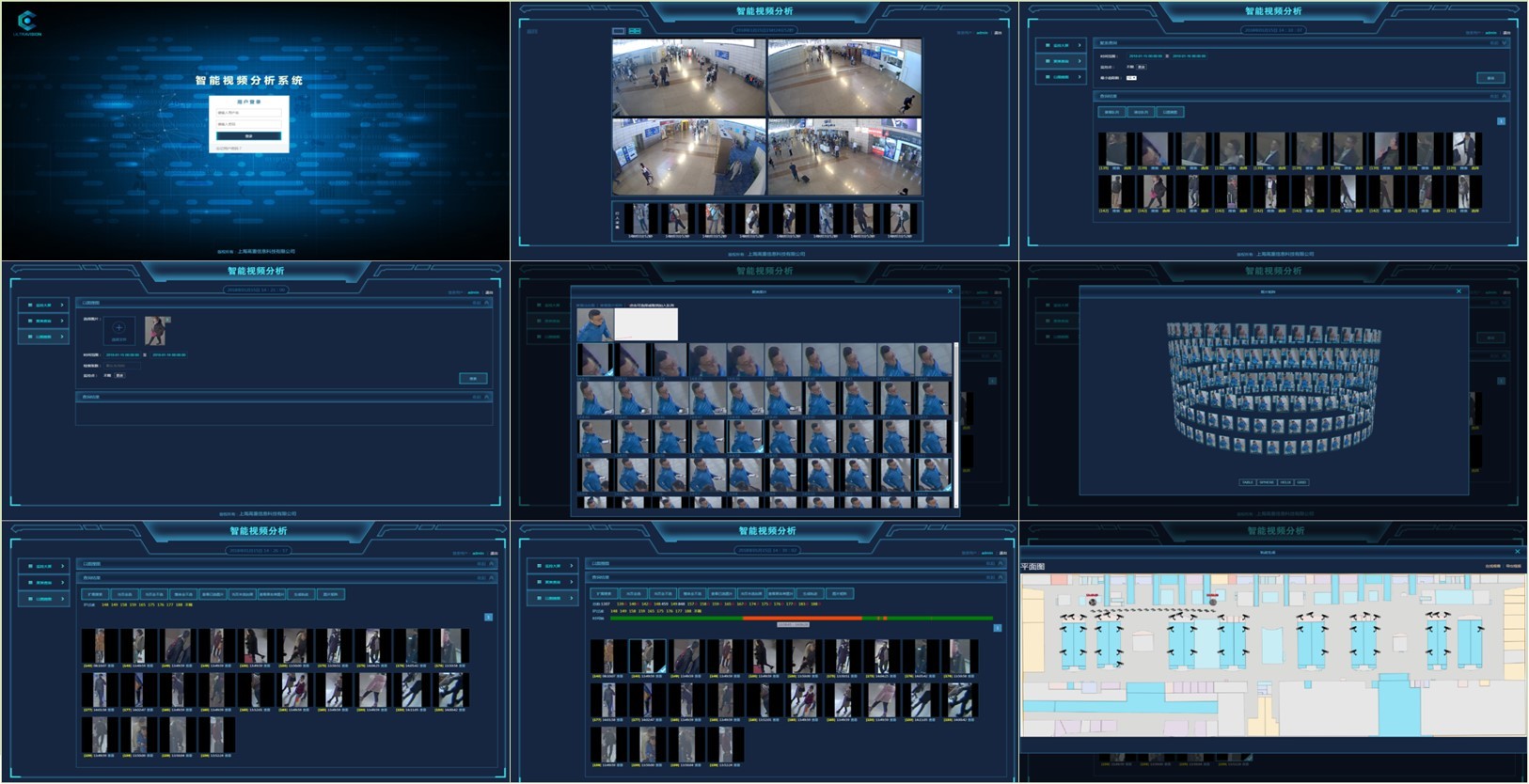Image resolution: width=1529 pixels, height=784 pixels.
Task: Collapse the query conditions panel above face results
Action: (x=1505, y=43)
